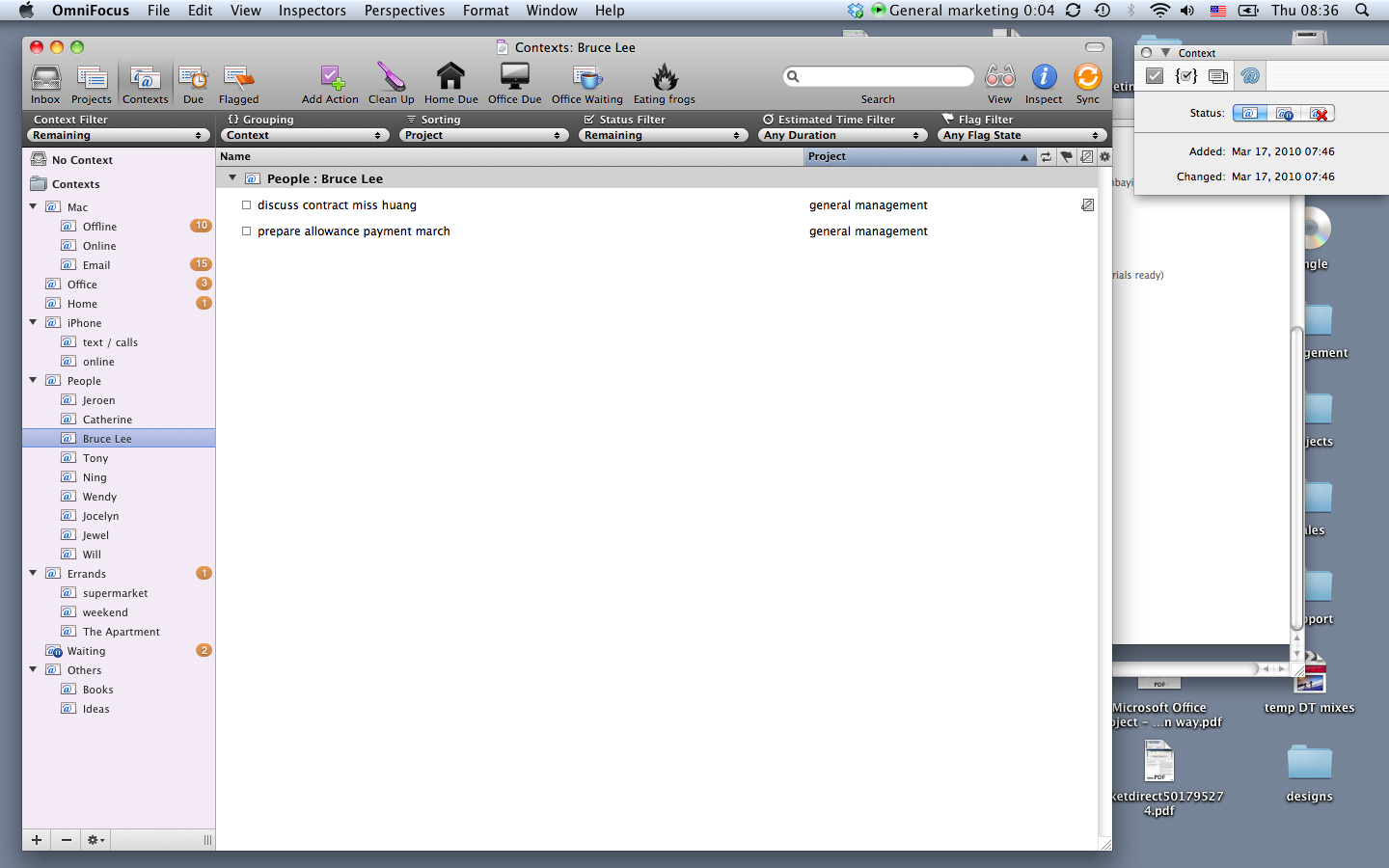Select the Contexts toolbar icon
The height and width of the screenshot is (868, 1389).
146,84
